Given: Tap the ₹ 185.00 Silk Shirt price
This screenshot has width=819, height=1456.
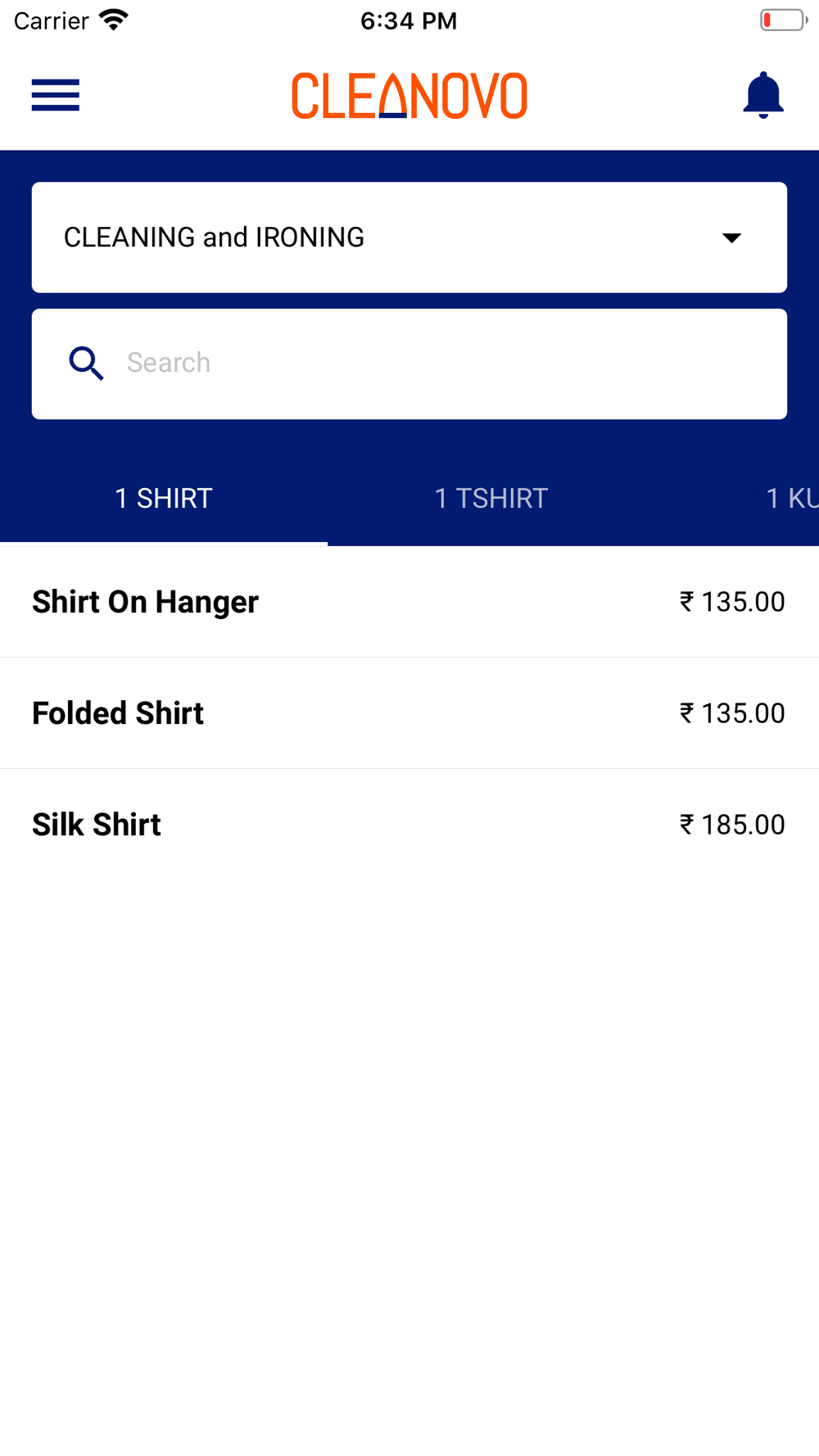Looking at the screenshot, I should (732, 825).
